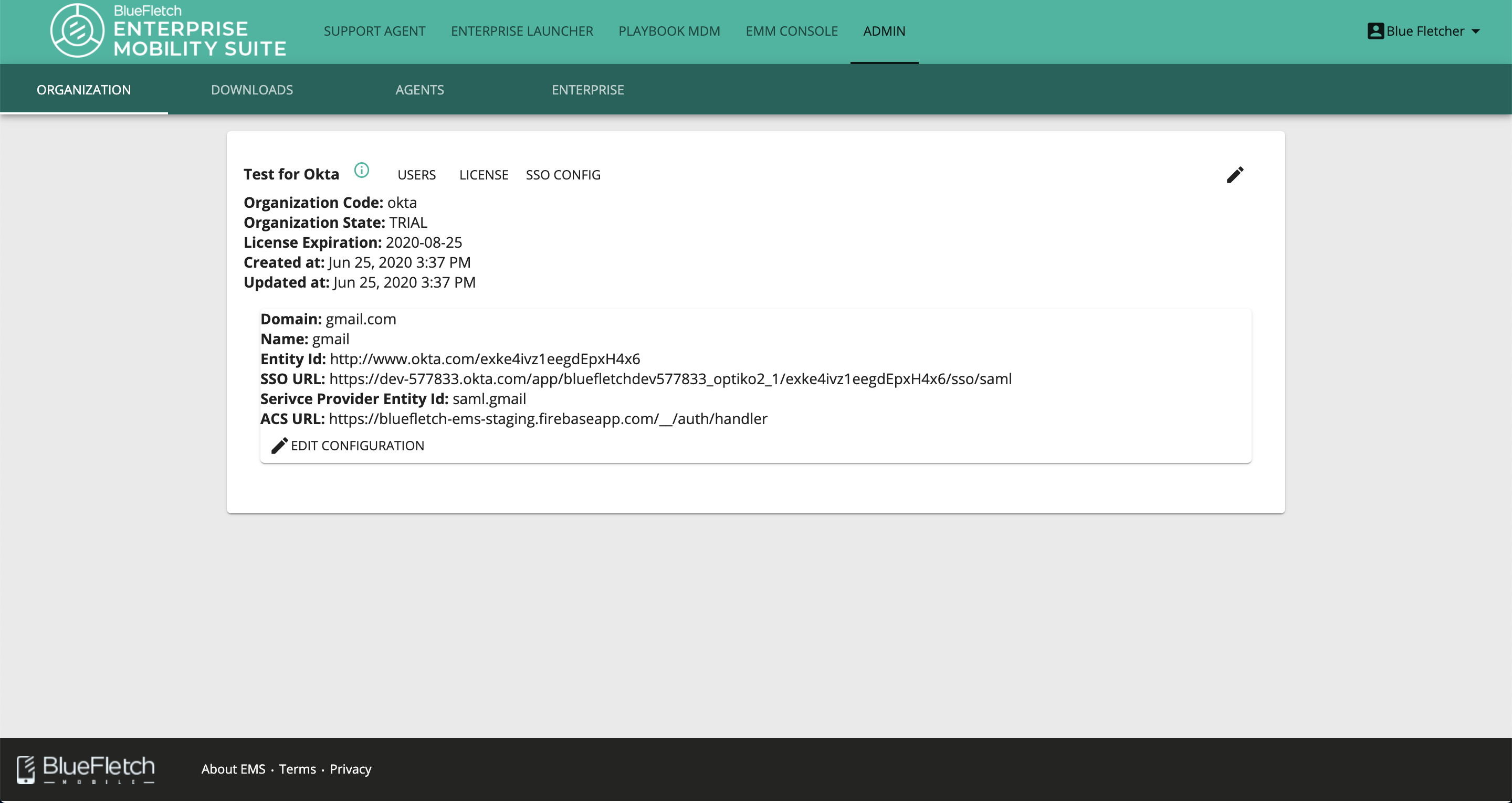The width and height of the screenshot is (1512, 803).
Task: Switch to the Organization tab
Action: coord(84,90)
